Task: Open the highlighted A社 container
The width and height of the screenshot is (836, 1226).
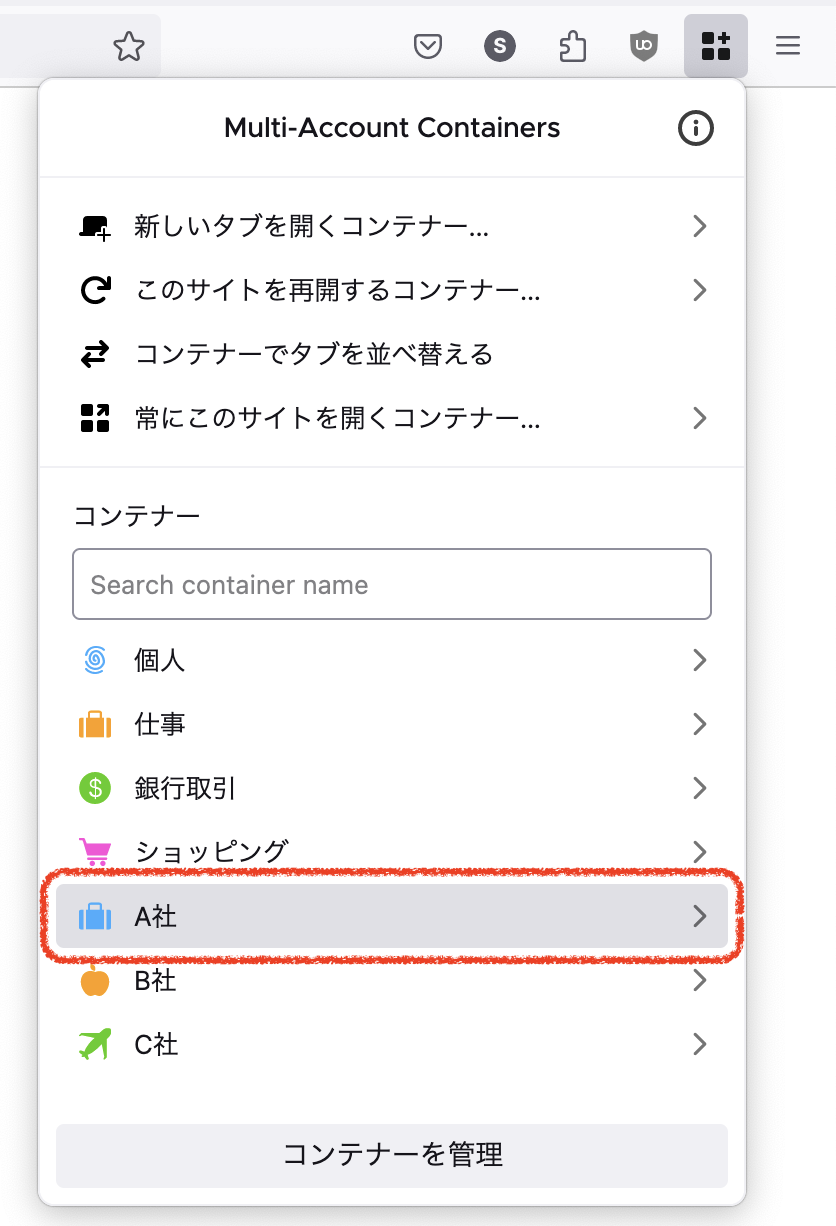Action: tap(391, 916)
